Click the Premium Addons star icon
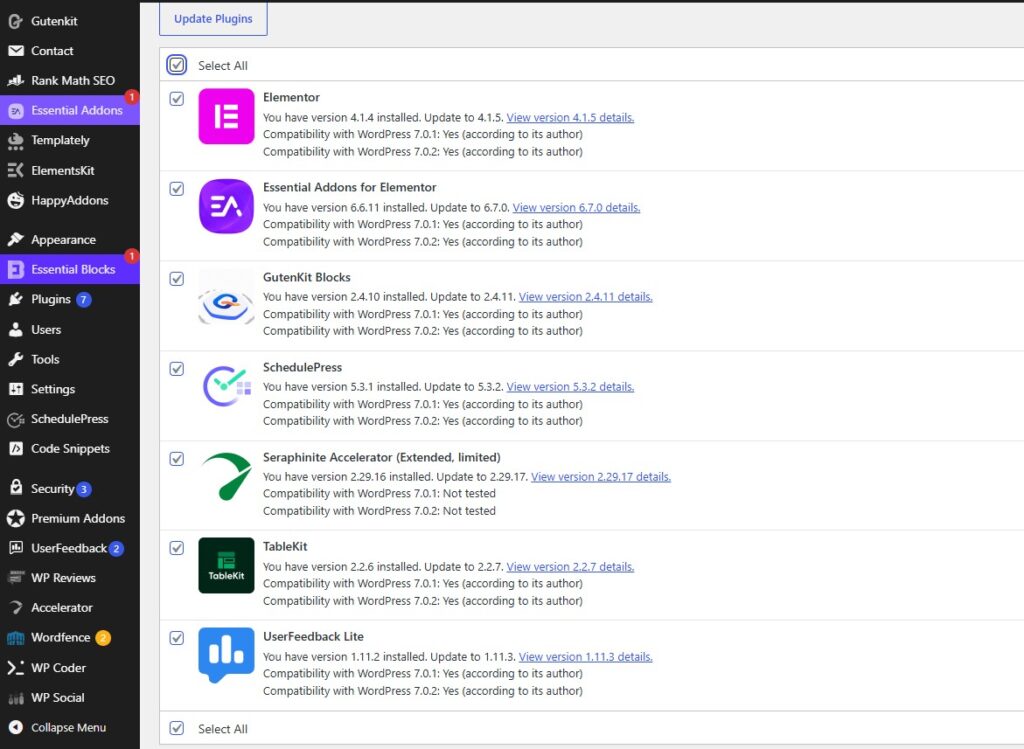1024x749 pixels. point(16,518)
